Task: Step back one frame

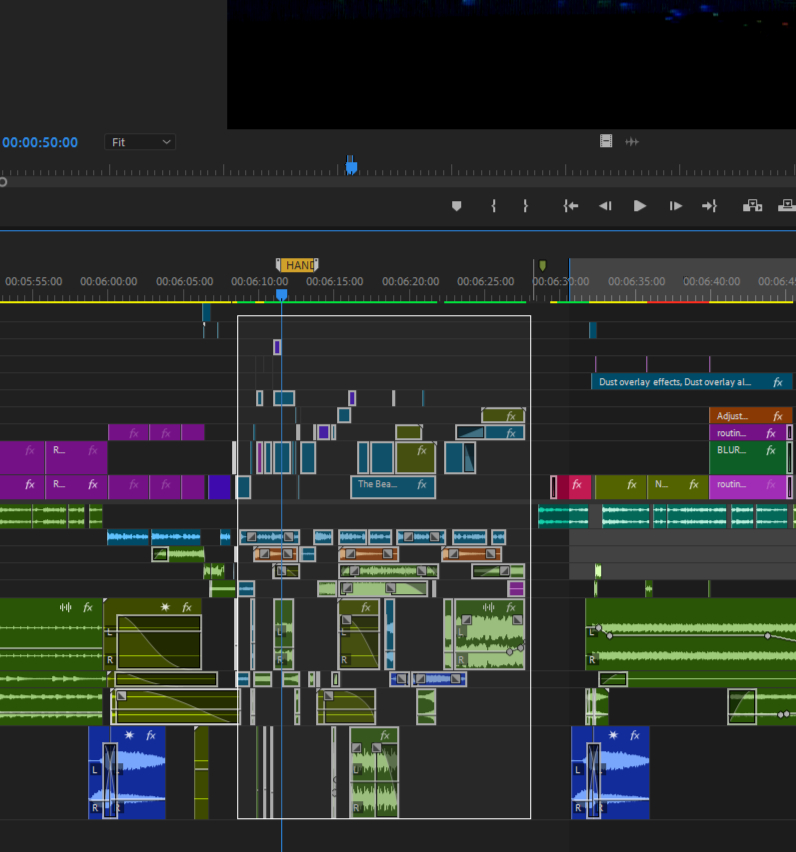Action: [x=605, y=206]
